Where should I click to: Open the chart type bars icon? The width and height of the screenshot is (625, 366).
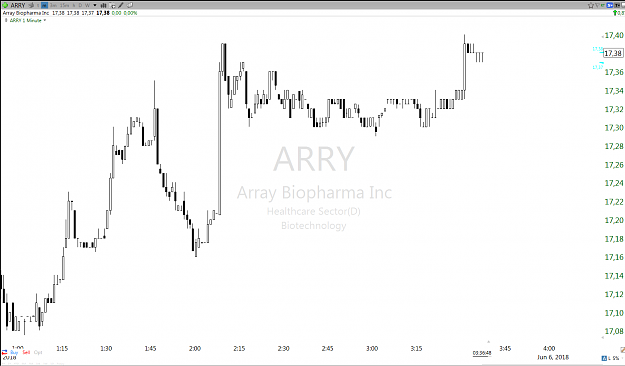coord(103,6)
